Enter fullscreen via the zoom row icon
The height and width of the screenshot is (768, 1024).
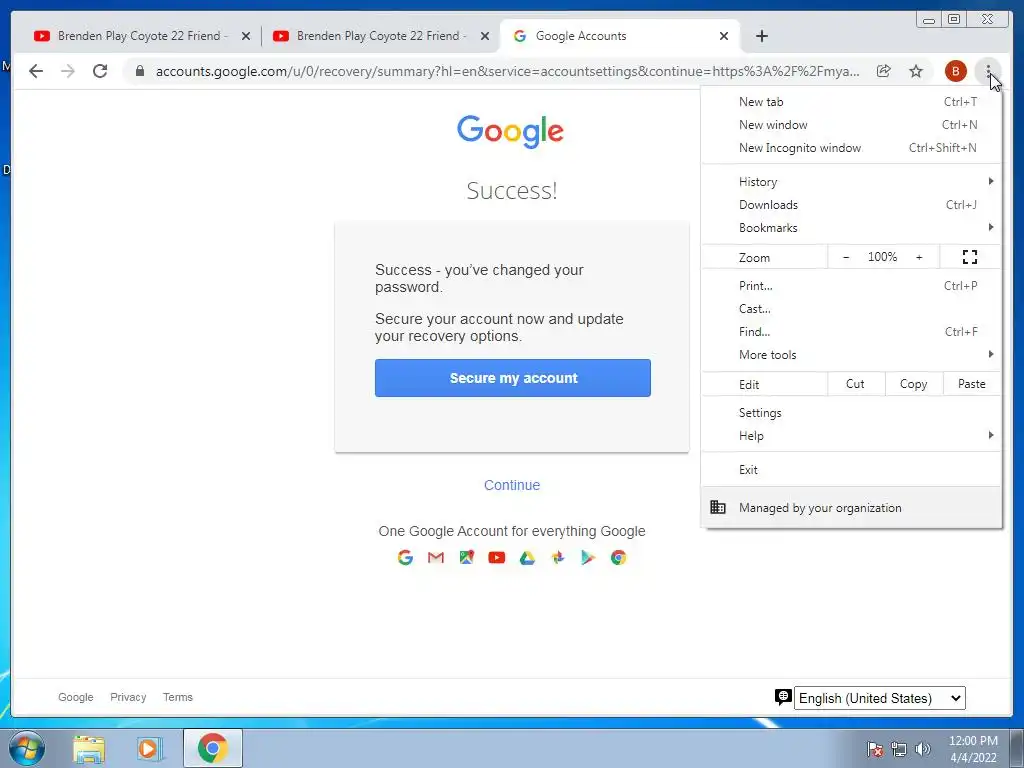[x=970, y=257]
